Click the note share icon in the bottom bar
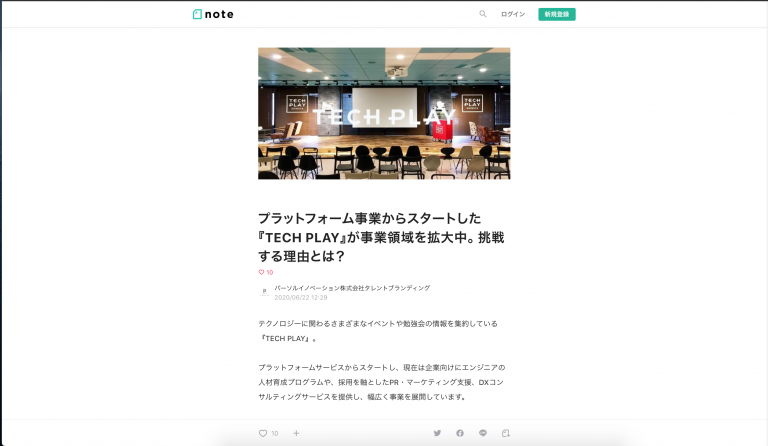Viewport: 768px width, 446px height. click(506, 433)
